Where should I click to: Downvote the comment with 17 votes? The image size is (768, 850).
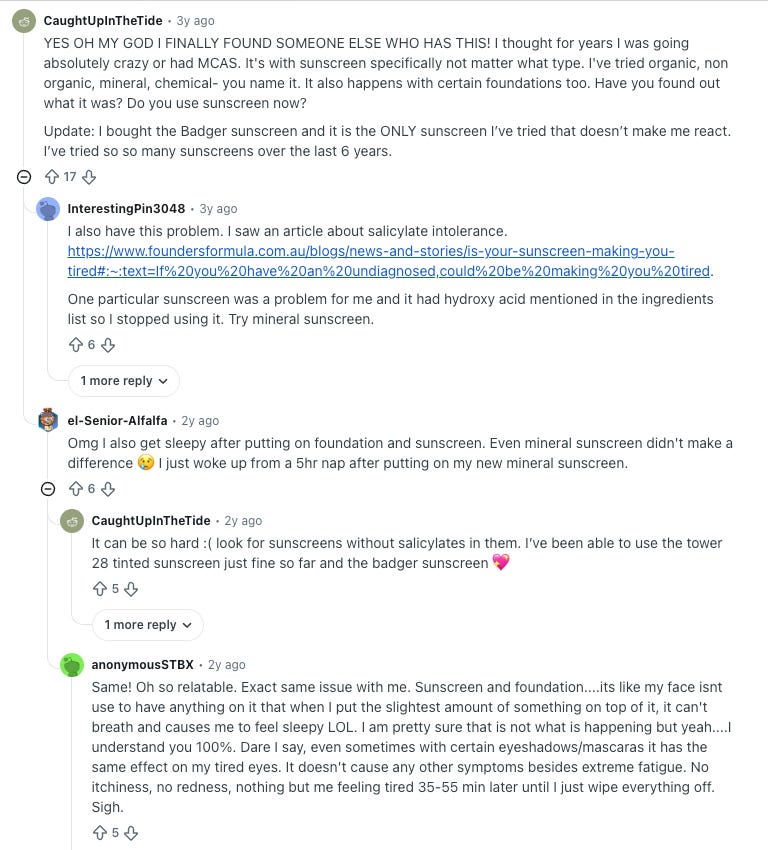tap(89, 177)
